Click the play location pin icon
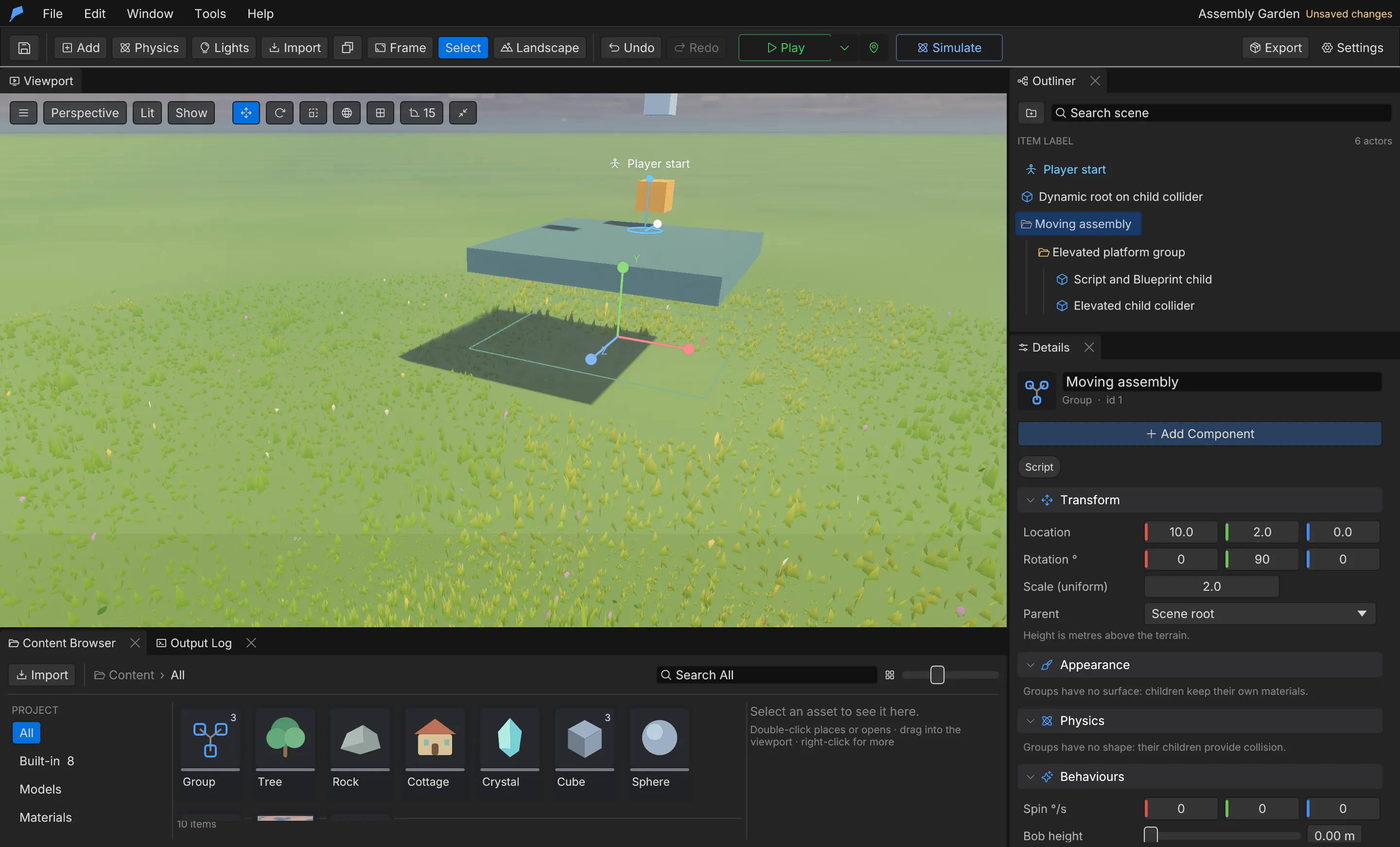1400x847 pixels. pyautogui.click(x=874, y=48)
